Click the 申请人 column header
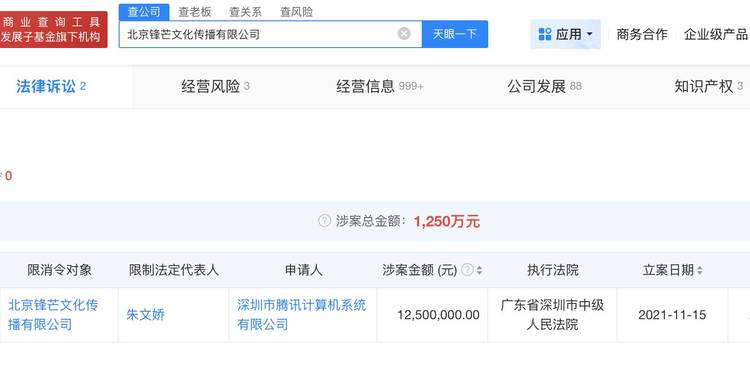750x376 pixels. (303, 270)
